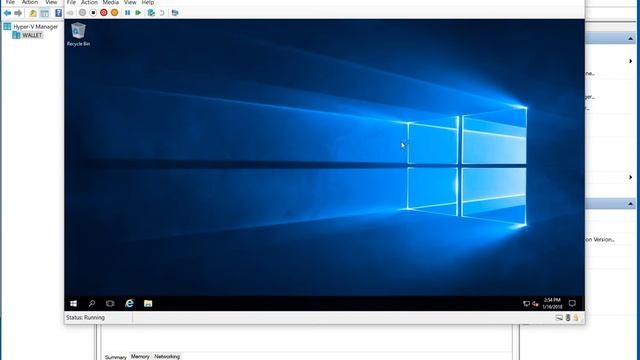Turn off the VM with the black square icon
Viewport: 640px width, 360px height.
(x=93, y=13)
